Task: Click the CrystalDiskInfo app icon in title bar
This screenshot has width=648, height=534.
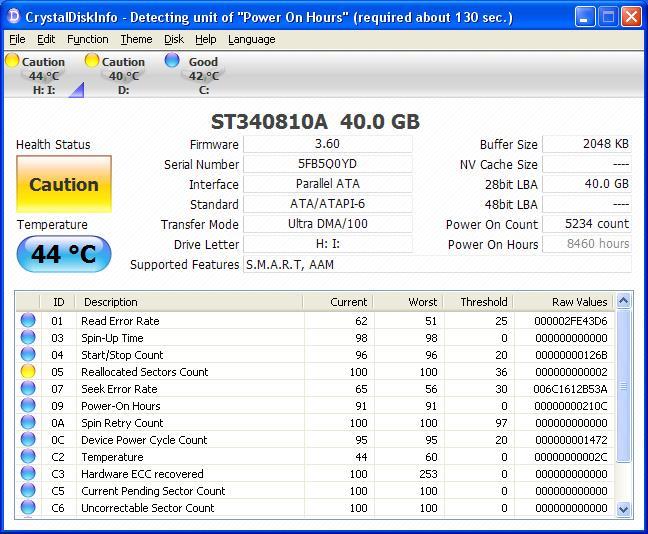Action: click(14, 16)
